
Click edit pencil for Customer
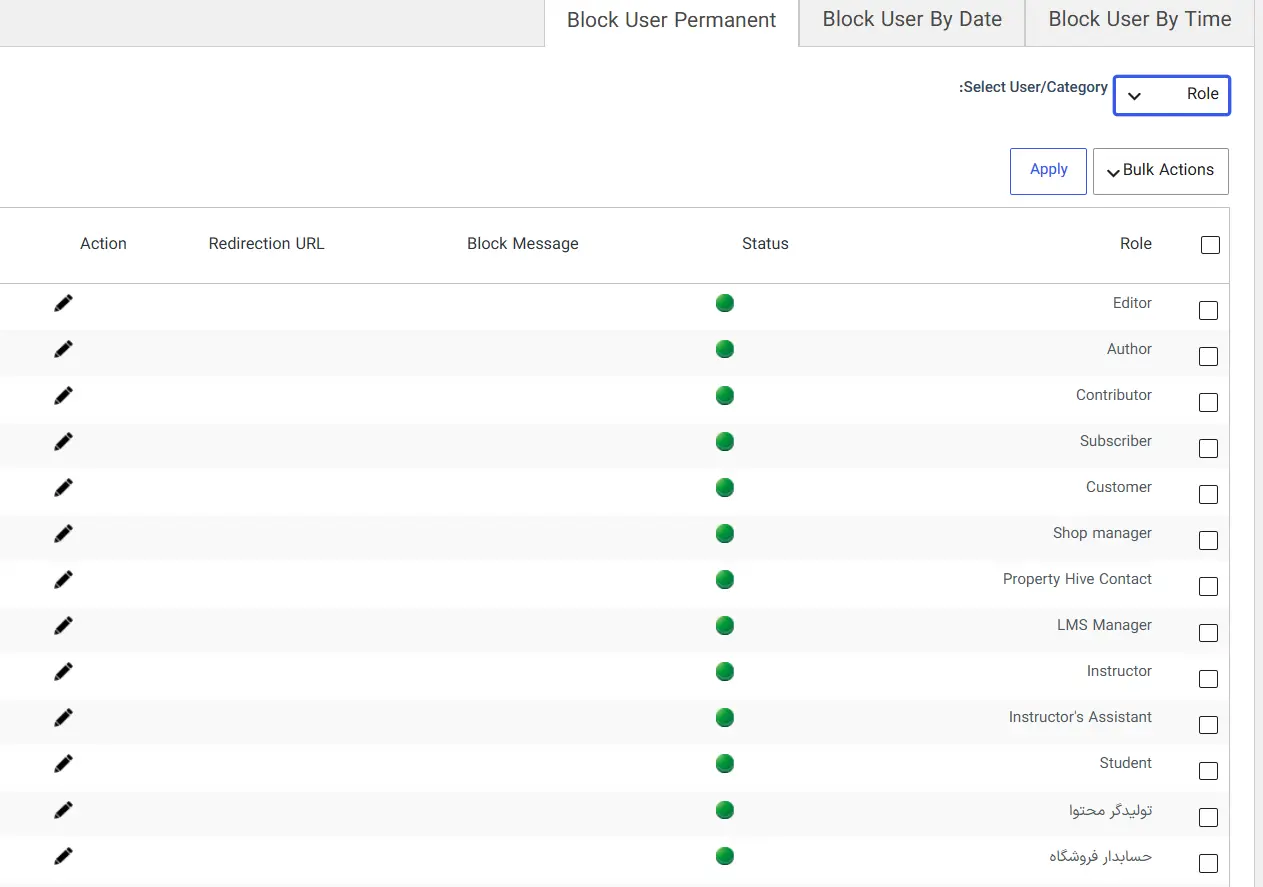click(64, 487)
